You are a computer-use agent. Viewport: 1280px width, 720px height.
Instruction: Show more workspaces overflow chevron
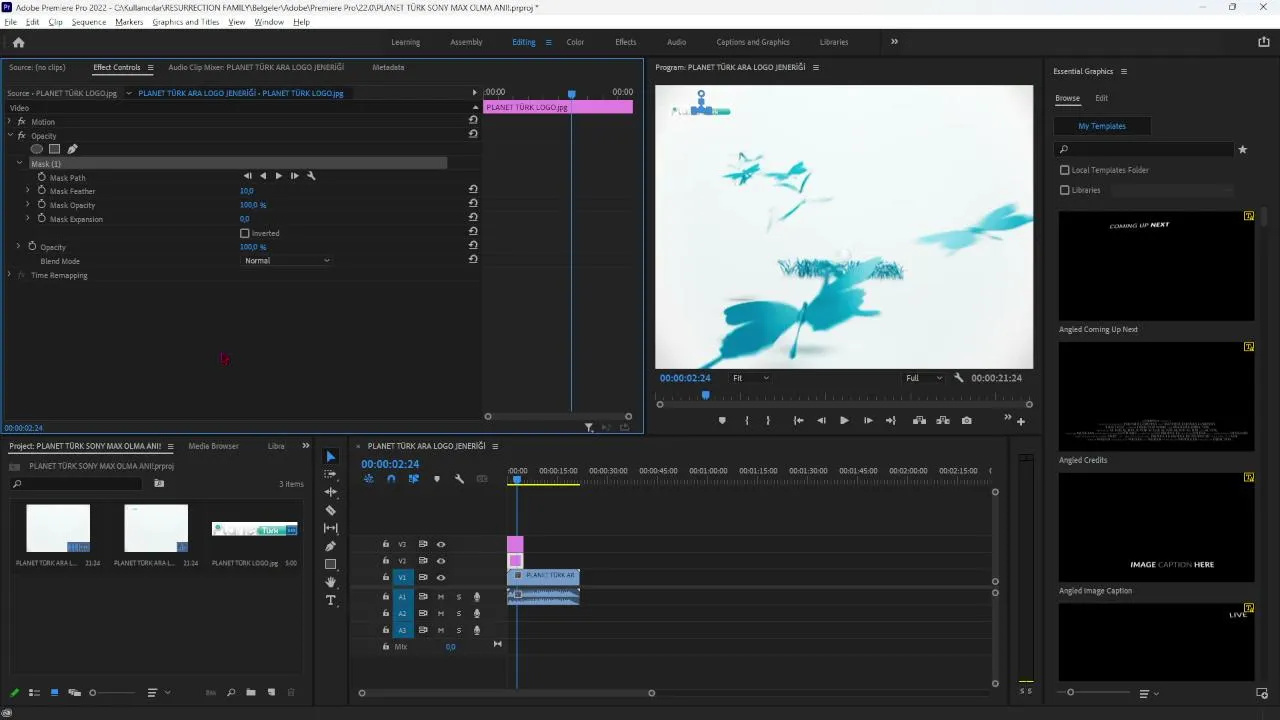pyautogui.click(x=894, y=42)
